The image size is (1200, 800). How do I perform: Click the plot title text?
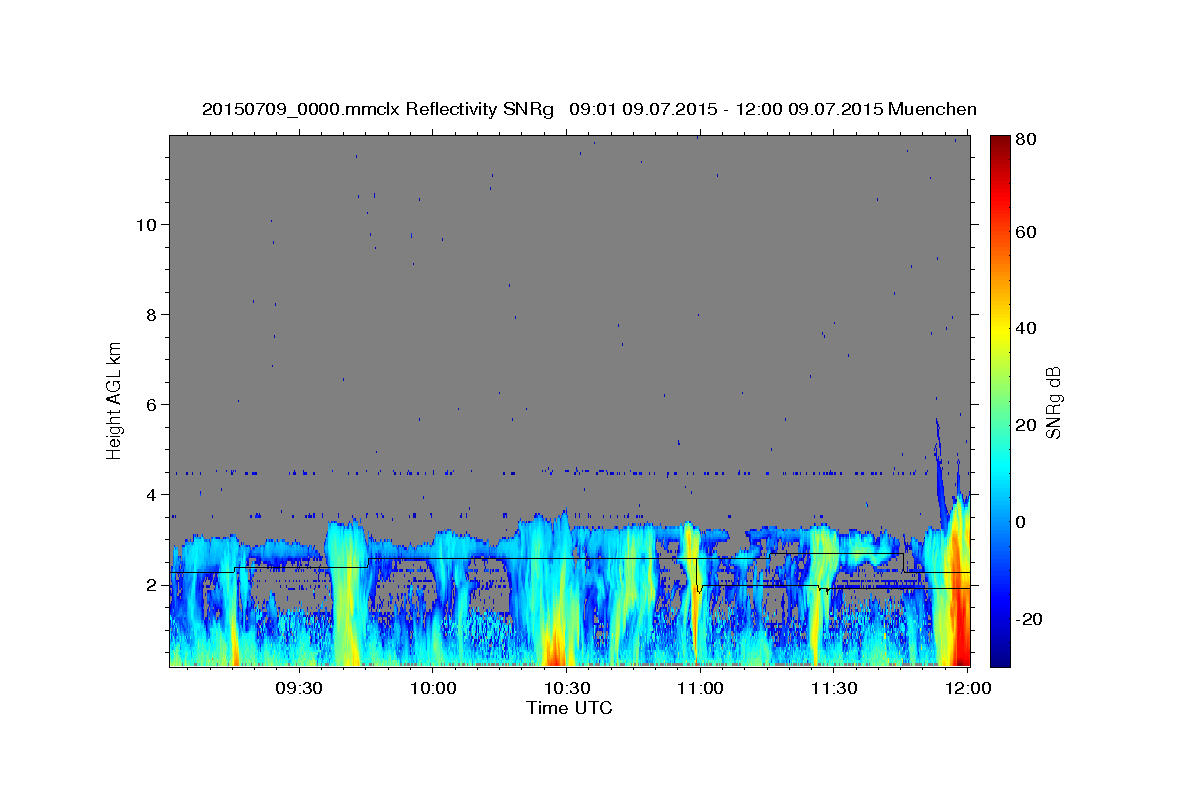[589, 109]
